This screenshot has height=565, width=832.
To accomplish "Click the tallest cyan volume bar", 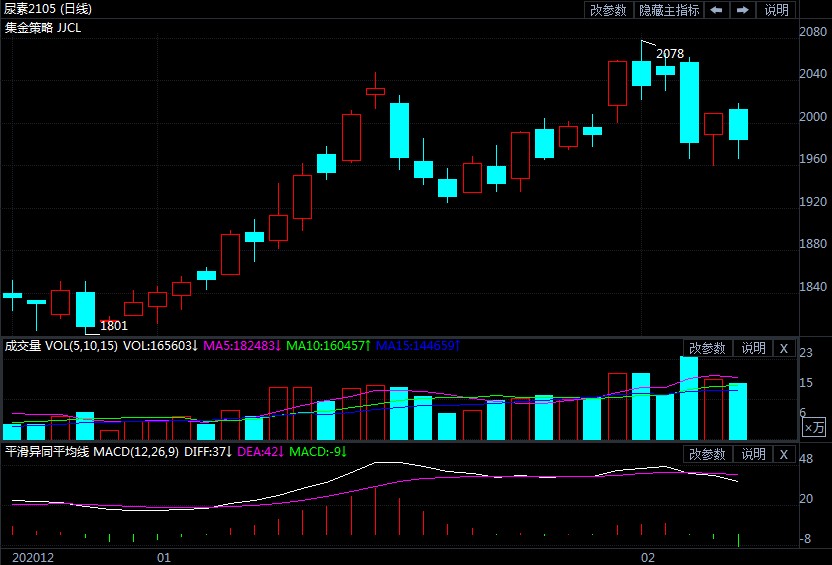I will point(689,398).
